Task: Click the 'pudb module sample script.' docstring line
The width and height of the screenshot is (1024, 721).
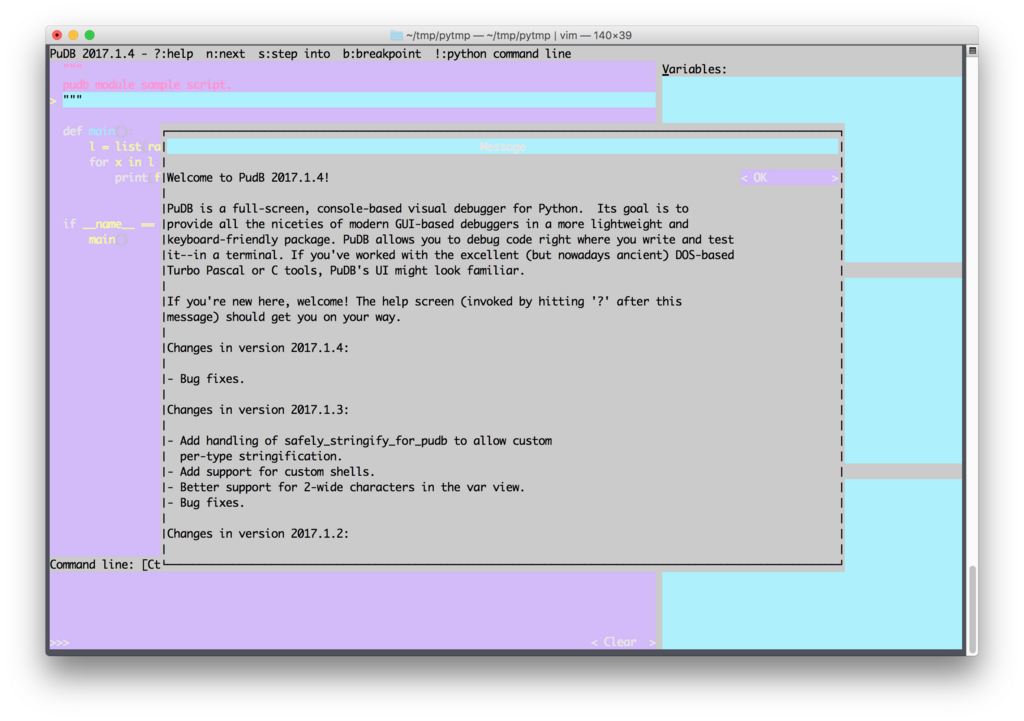Action: 147,85
